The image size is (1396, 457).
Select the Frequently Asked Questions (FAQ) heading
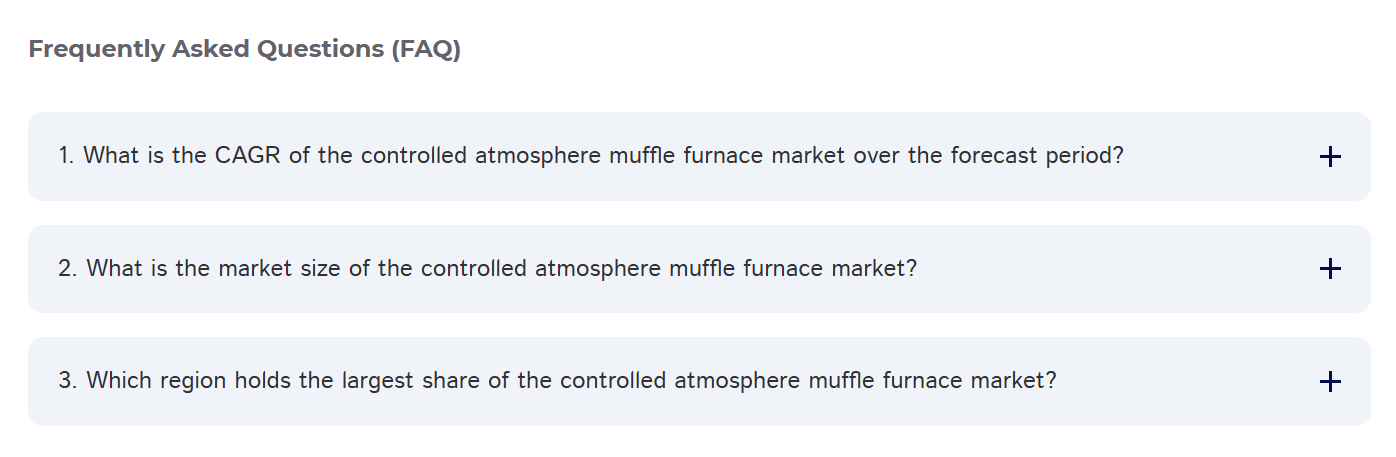point(245,49)
